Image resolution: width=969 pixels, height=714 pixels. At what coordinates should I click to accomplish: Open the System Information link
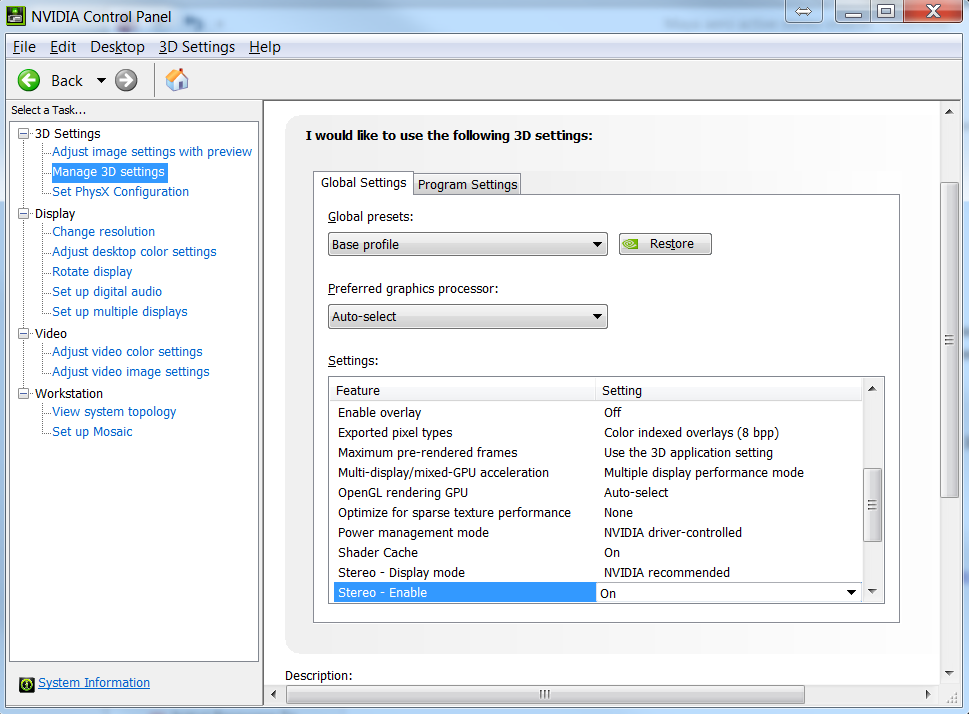94,682
